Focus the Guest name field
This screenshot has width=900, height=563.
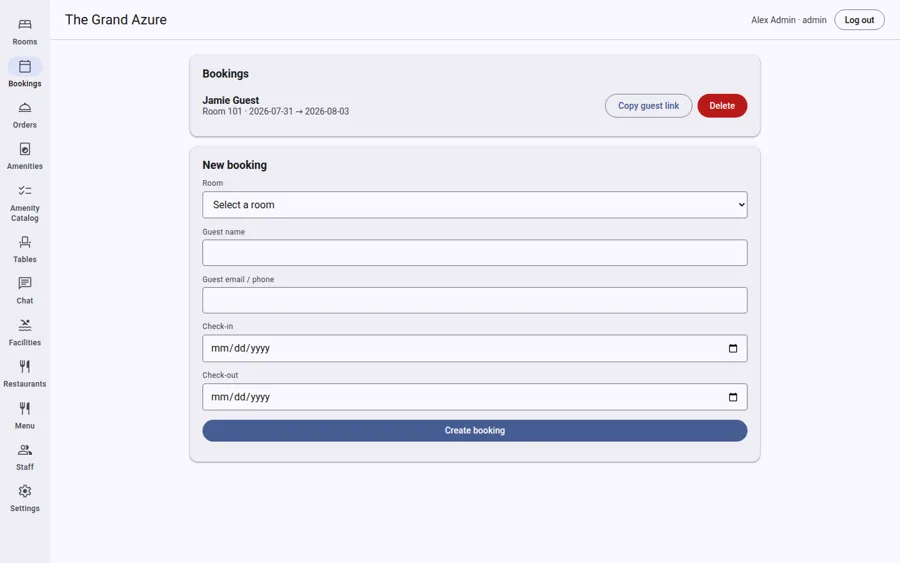475,253
